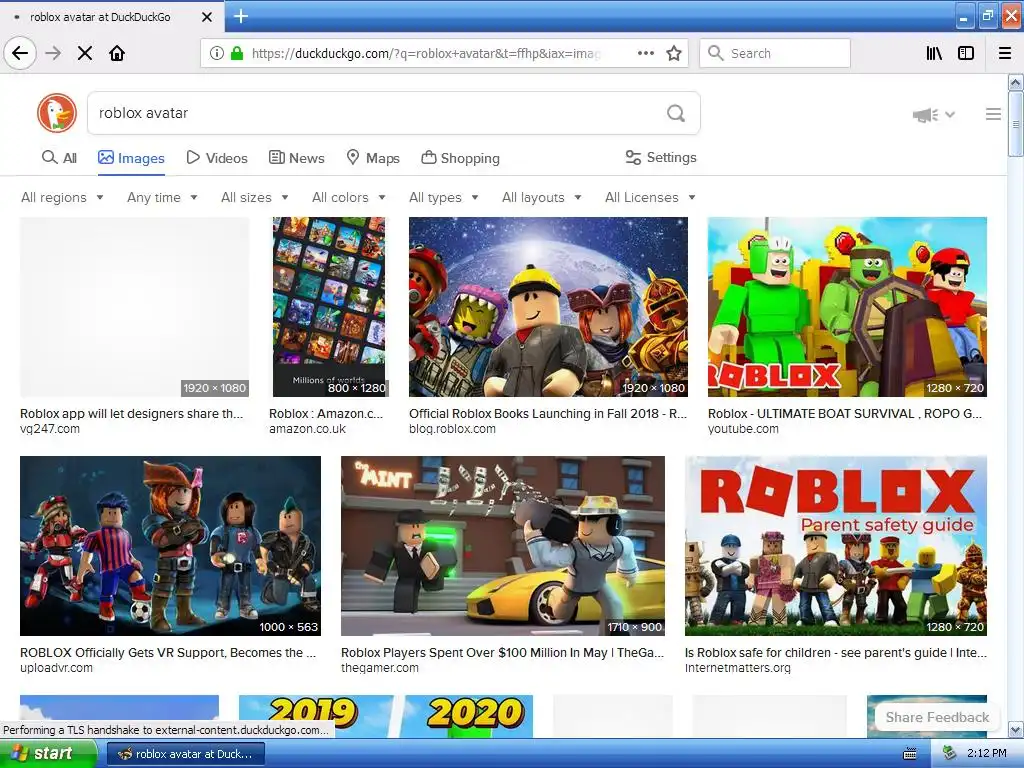Screen dimensions: 1024x768
Task: Open the News tab
Action: point(296,158)
